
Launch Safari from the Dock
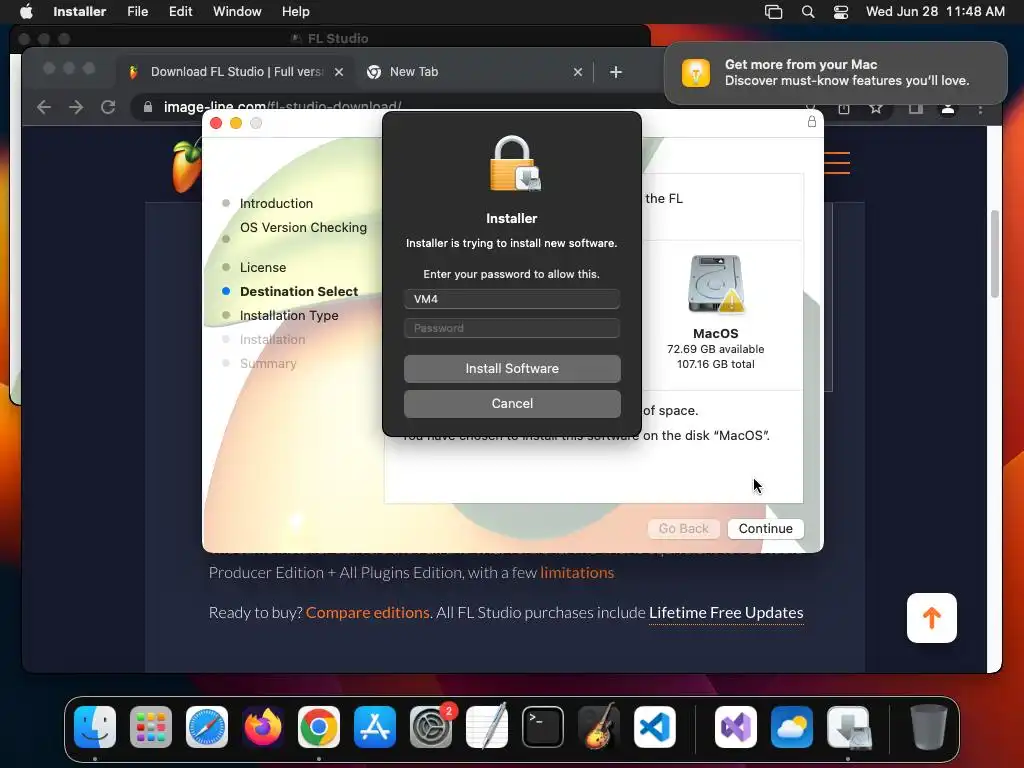(x=207, y=727)
